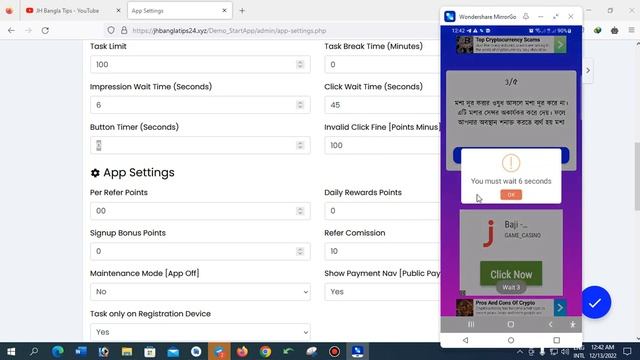Switch to JH Bangla Tips YouTube tab

(68, 11)
